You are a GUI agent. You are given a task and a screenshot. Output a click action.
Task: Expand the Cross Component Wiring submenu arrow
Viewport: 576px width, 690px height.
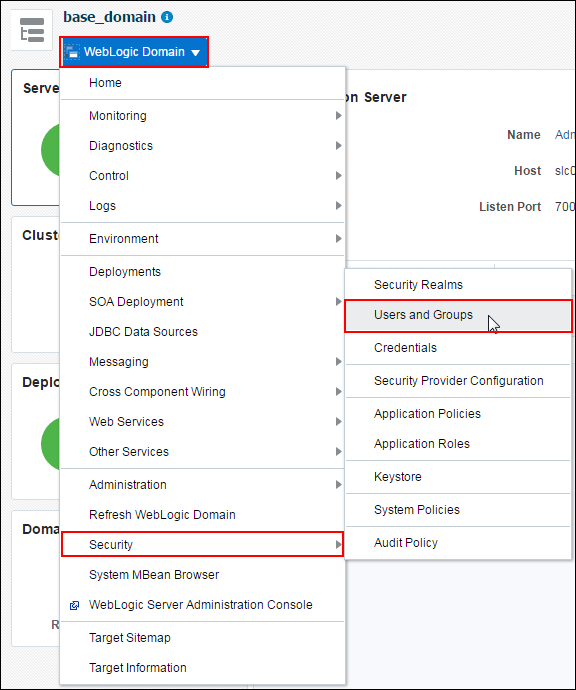[338, 392]
